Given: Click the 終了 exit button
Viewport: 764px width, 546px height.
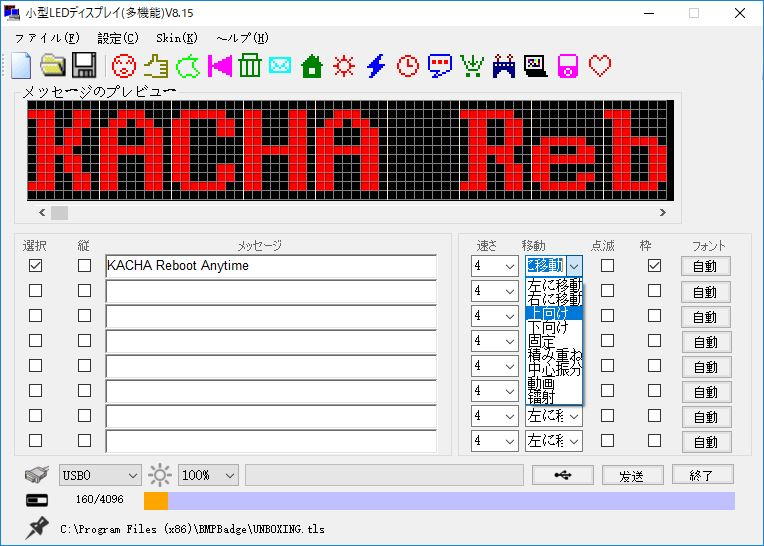Looking at the screenshot, I should [702, 475].
